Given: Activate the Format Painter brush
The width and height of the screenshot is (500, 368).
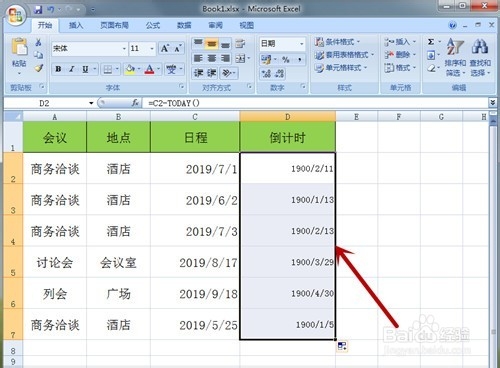Looking at the screenshot, I should coord(39,68).
